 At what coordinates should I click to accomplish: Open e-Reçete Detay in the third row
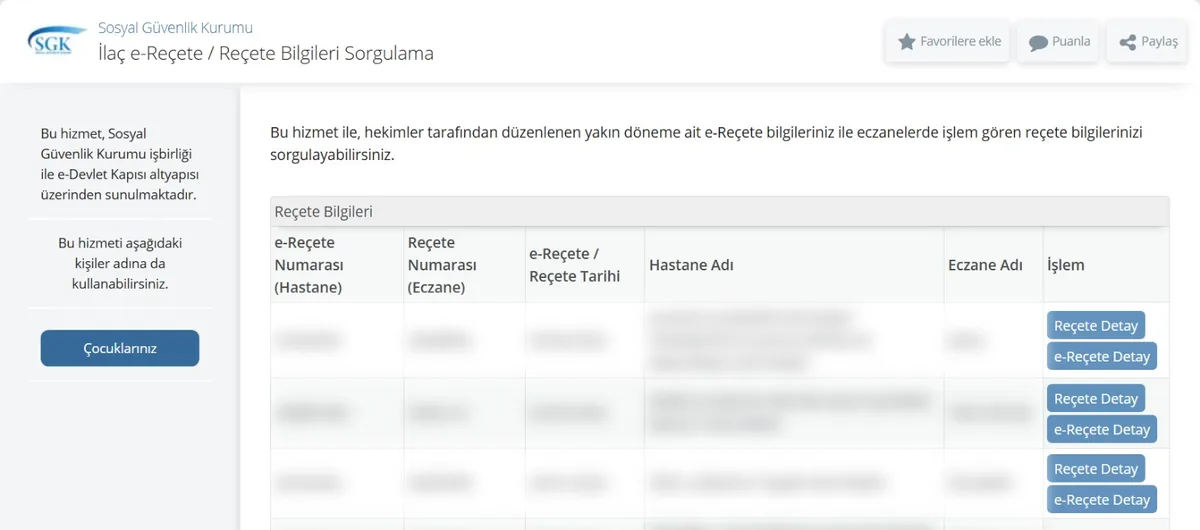pos(1102,499)
